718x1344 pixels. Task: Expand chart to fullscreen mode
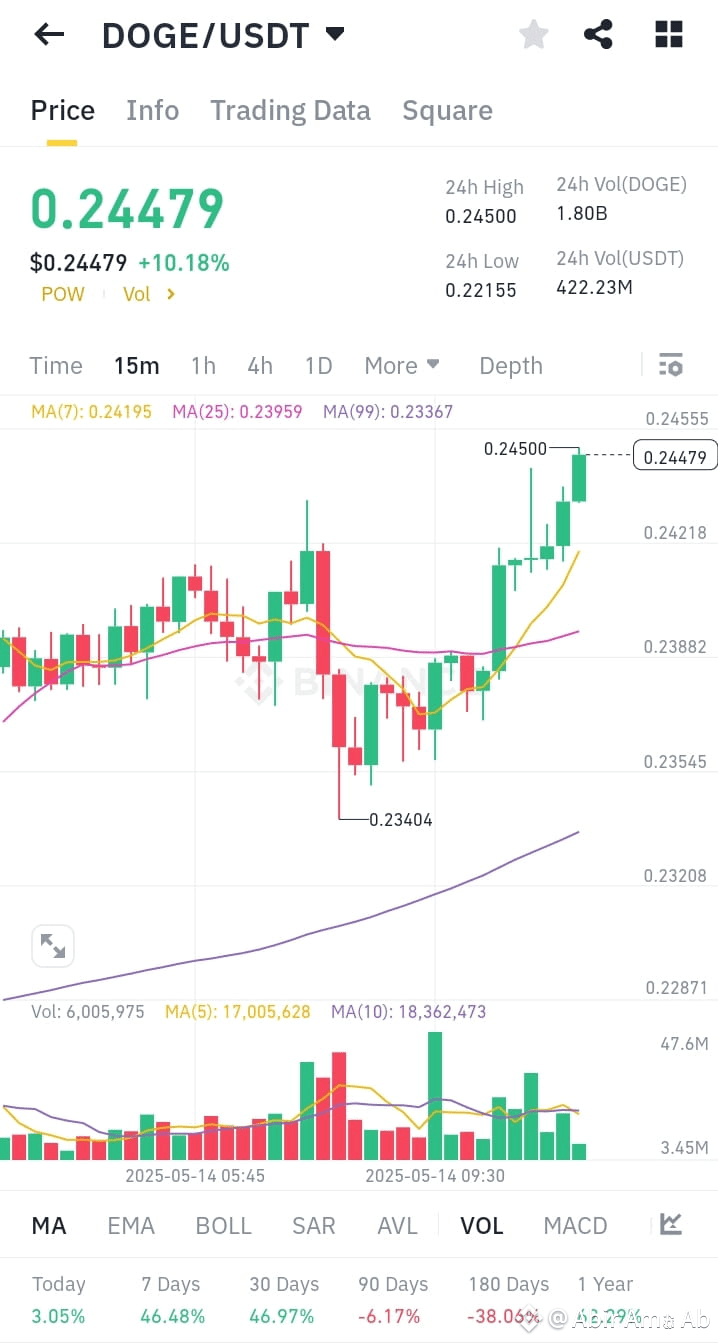click(52, 945)
